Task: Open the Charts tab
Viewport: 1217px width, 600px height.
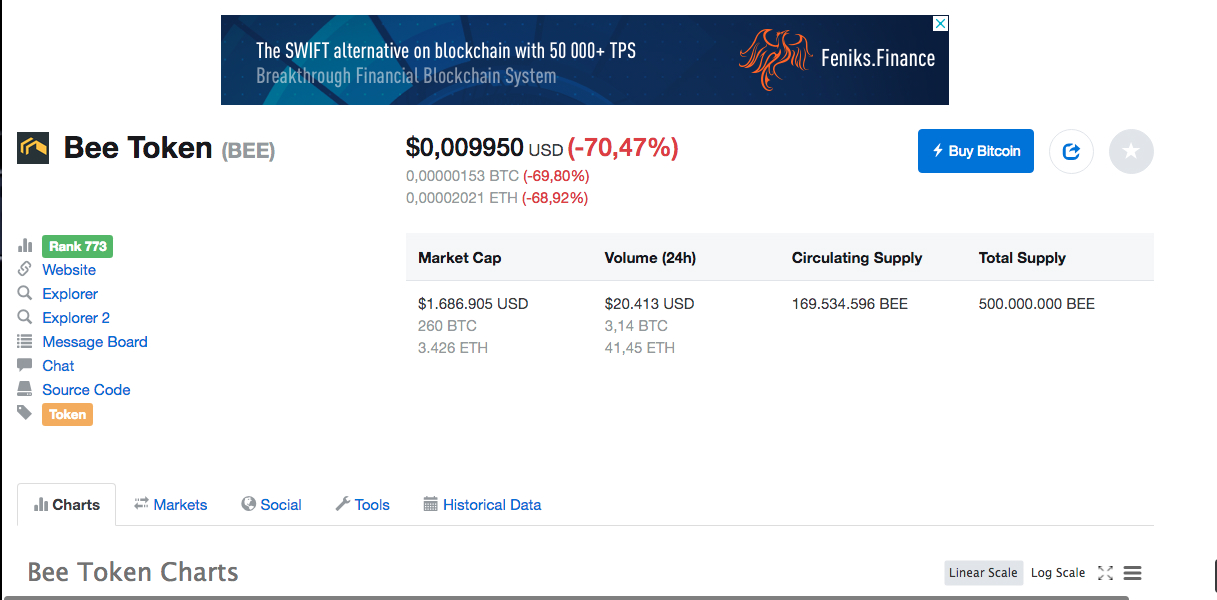Action: tap(67, 505)
